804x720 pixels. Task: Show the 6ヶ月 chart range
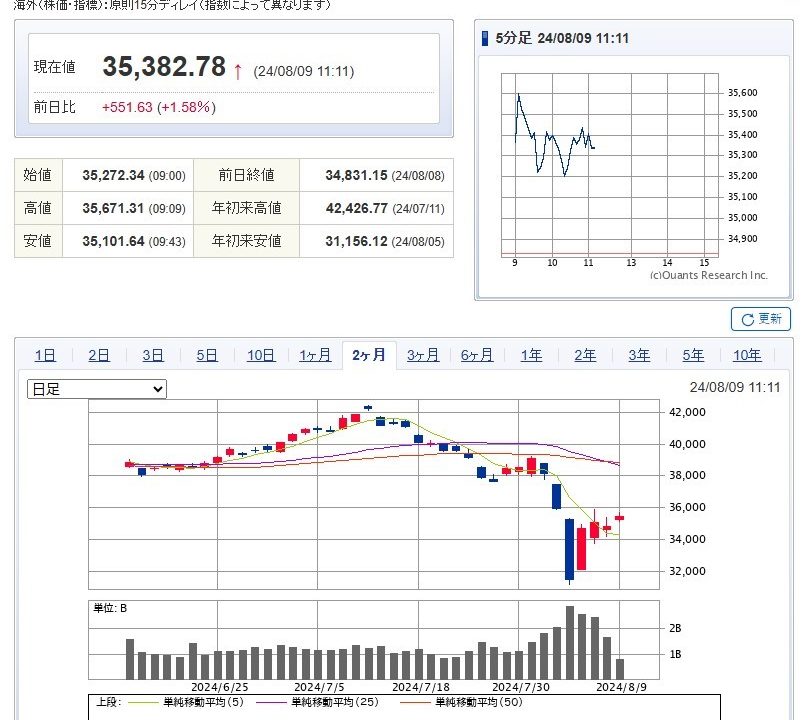coord(477,355)
